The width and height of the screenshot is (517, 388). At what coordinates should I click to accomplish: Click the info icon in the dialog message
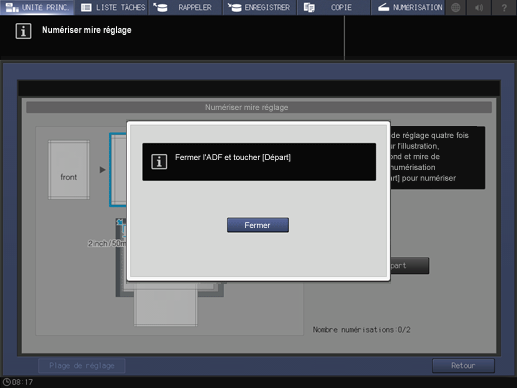[159, 162]
